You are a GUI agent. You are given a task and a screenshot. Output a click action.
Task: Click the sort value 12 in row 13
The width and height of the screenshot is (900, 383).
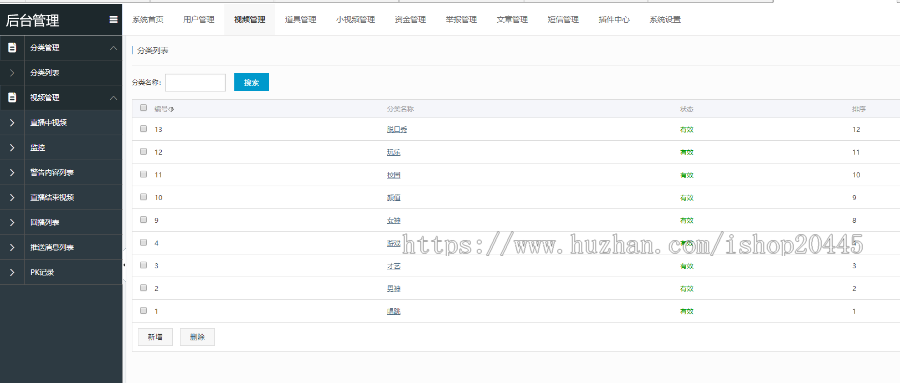click(x=856, y=129)
